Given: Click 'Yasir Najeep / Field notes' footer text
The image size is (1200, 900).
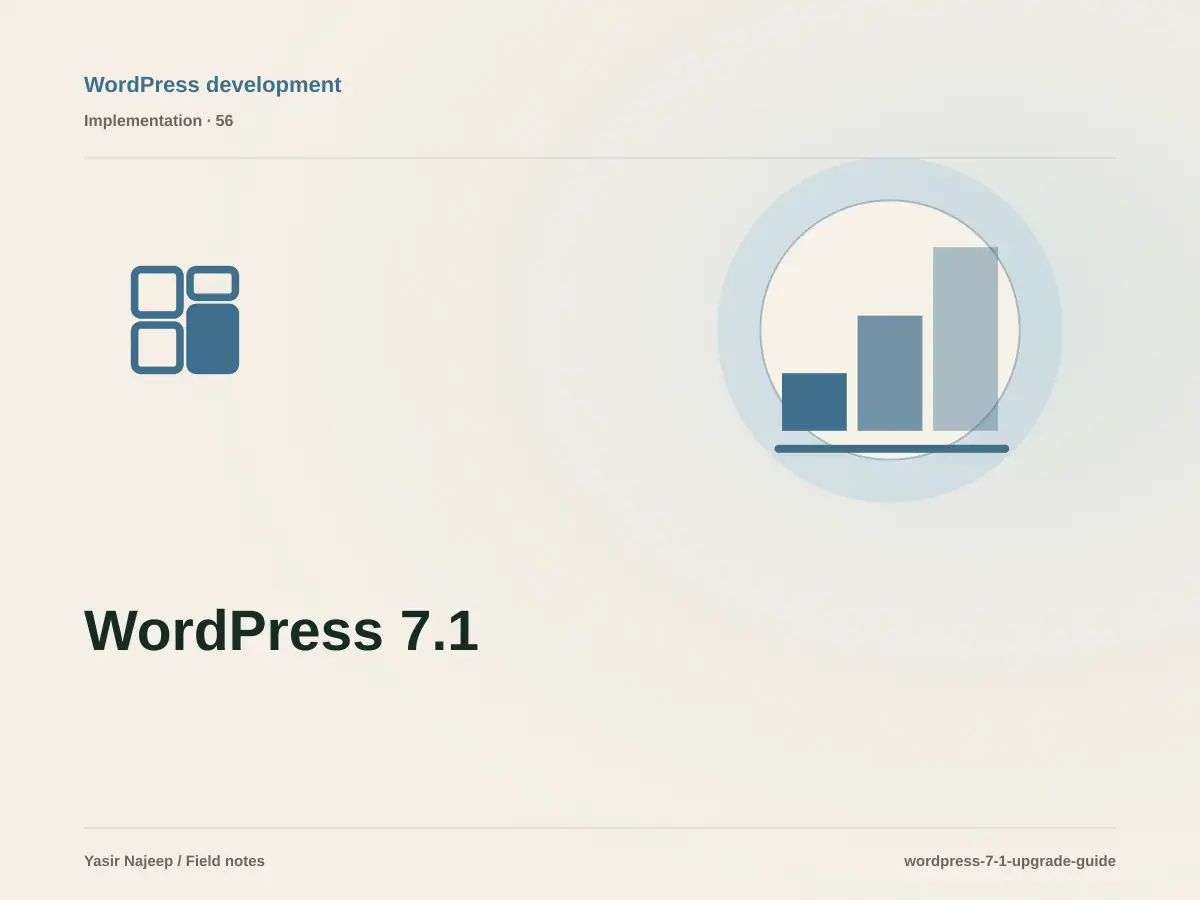Looking at the screenshot, I should [x=174, y=861].
